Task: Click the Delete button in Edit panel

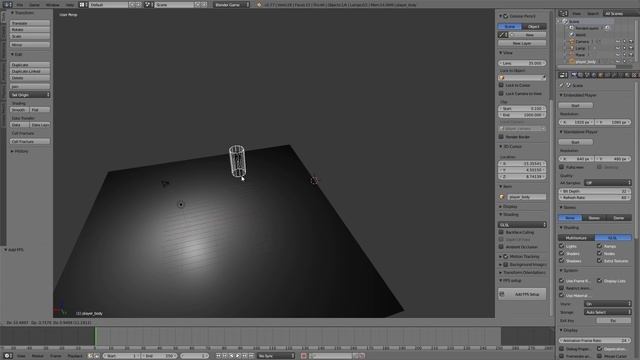Action: click(x=30, y=78)
